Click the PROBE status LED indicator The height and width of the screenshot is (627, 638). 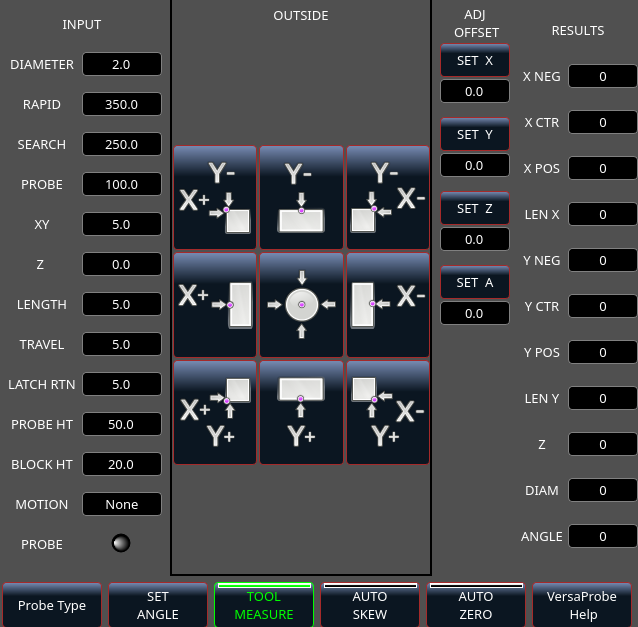tap(121, 543)
